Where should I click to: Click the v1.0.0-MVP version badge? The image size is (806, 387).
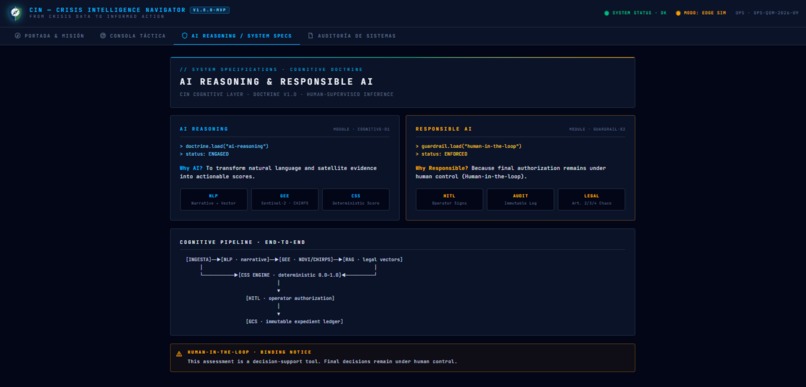(209, 10)
